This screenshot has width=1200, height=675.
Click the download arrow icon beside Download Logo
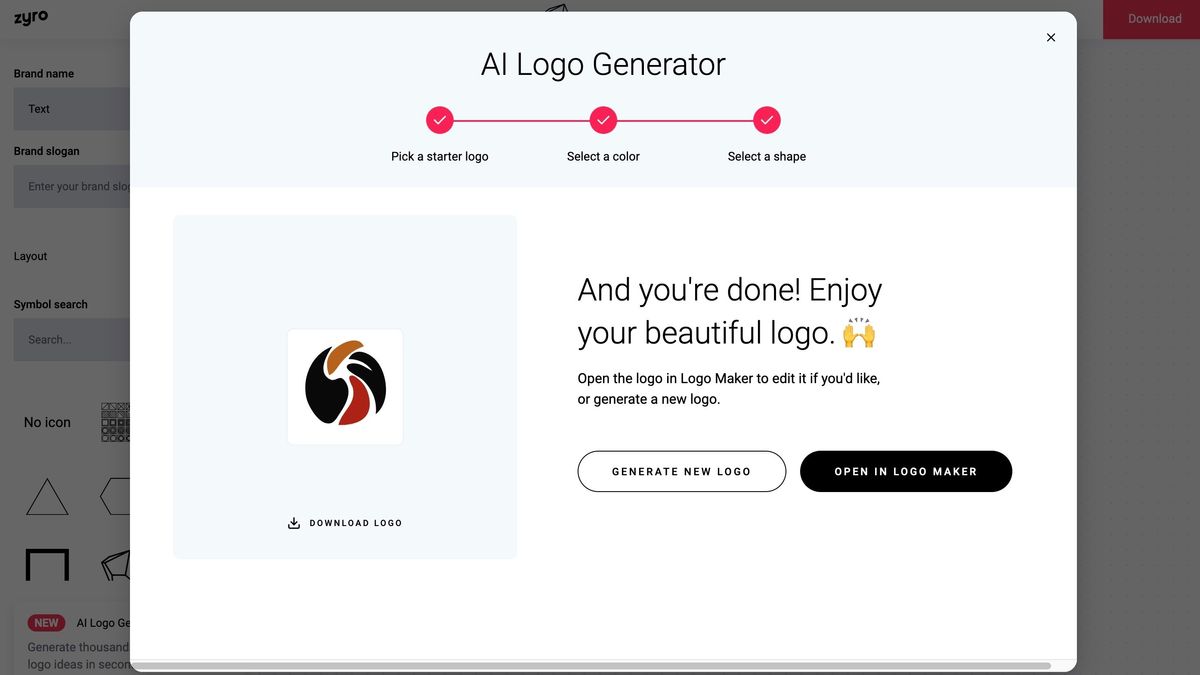pos(293,522)
